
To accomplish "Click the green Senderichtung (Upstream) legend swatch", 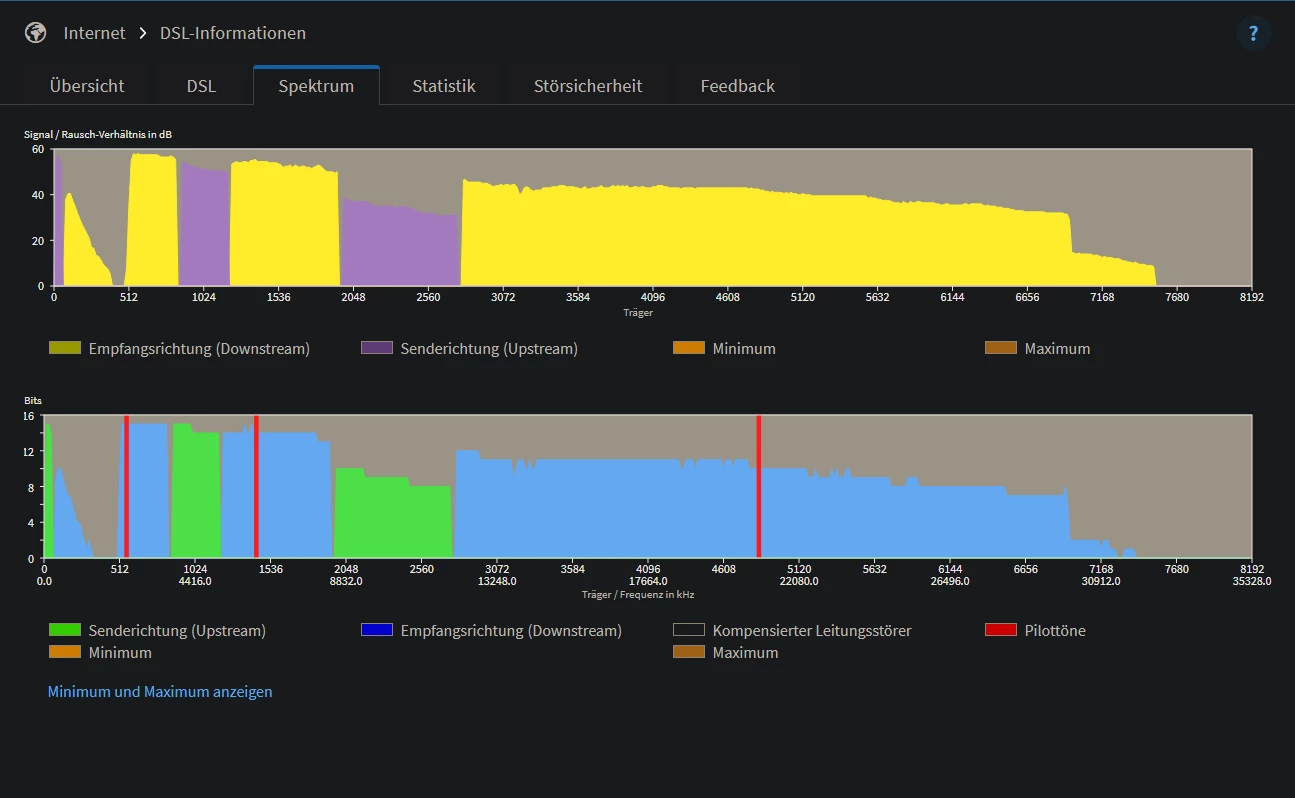I will click(64, 630).
